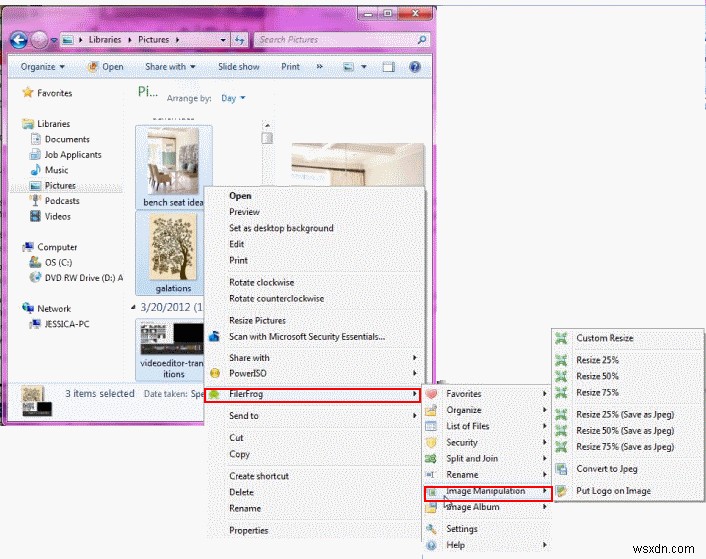Click the Custom Resize icon

pyautogui.click(x=561, y=338)
